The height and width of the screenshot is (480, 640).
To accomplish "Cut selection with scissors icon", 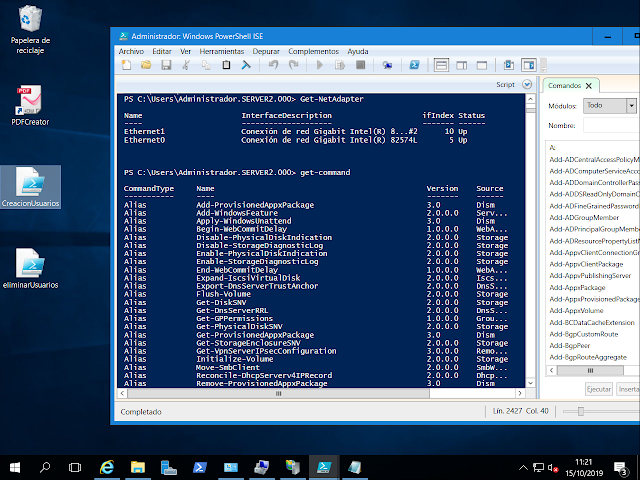I will [186, 65].
